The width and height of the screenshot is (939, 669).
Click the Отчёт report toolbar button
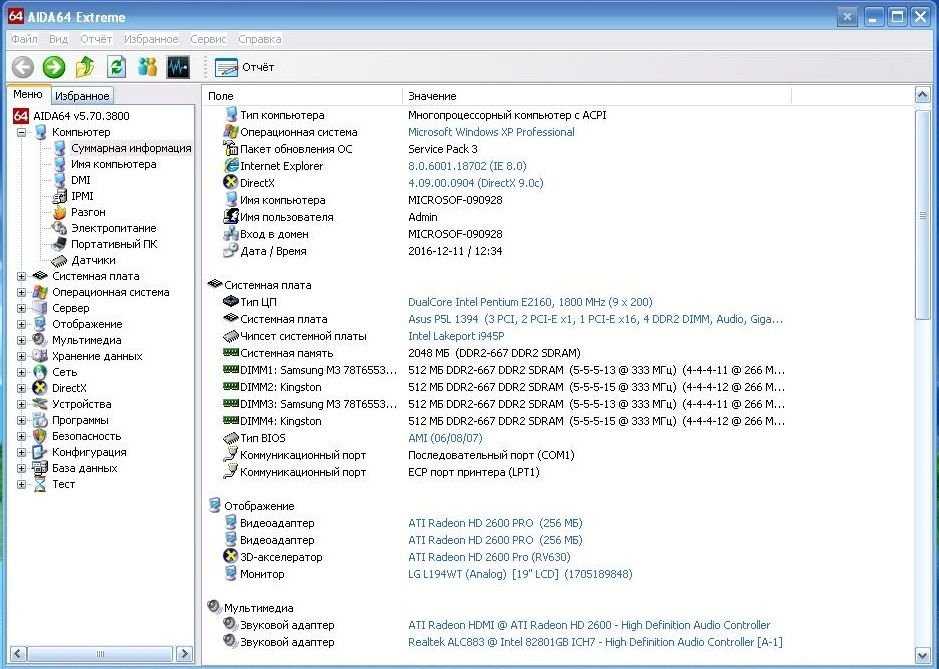tap(244, 67)
